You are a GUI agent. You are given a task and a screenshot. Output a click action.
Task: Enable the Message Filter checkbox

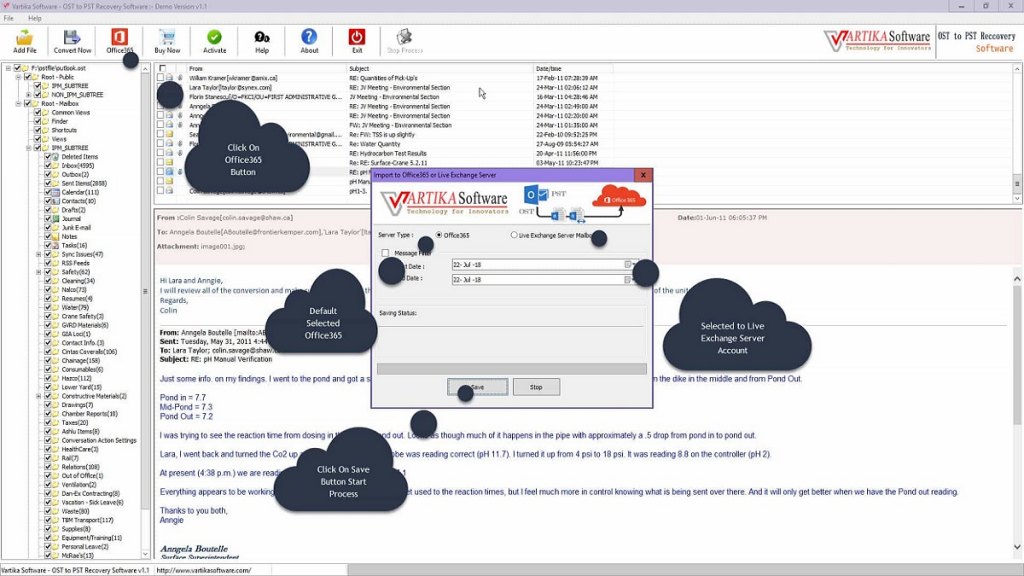(385, 252)
